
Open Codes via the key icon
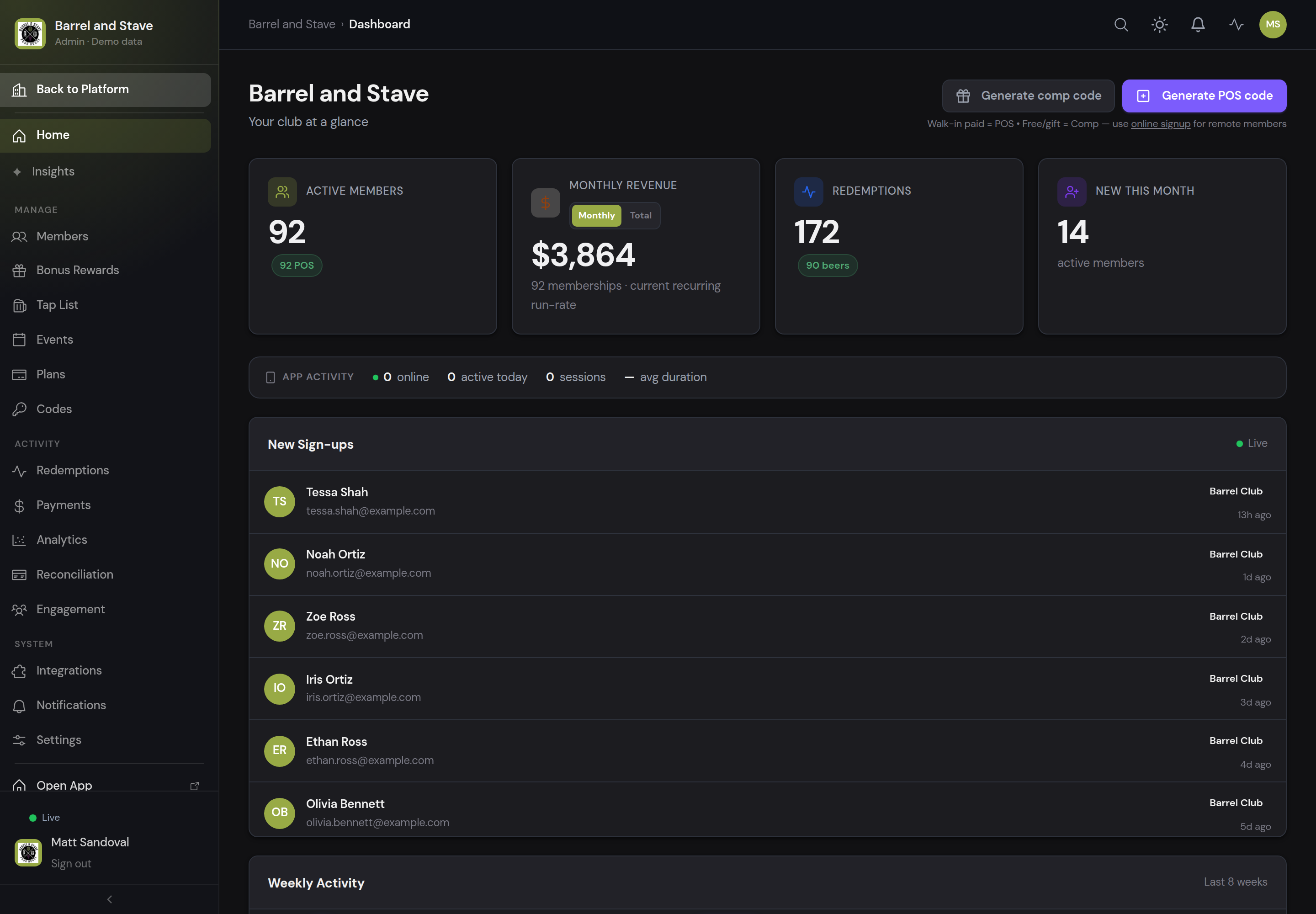coord(20,409)
